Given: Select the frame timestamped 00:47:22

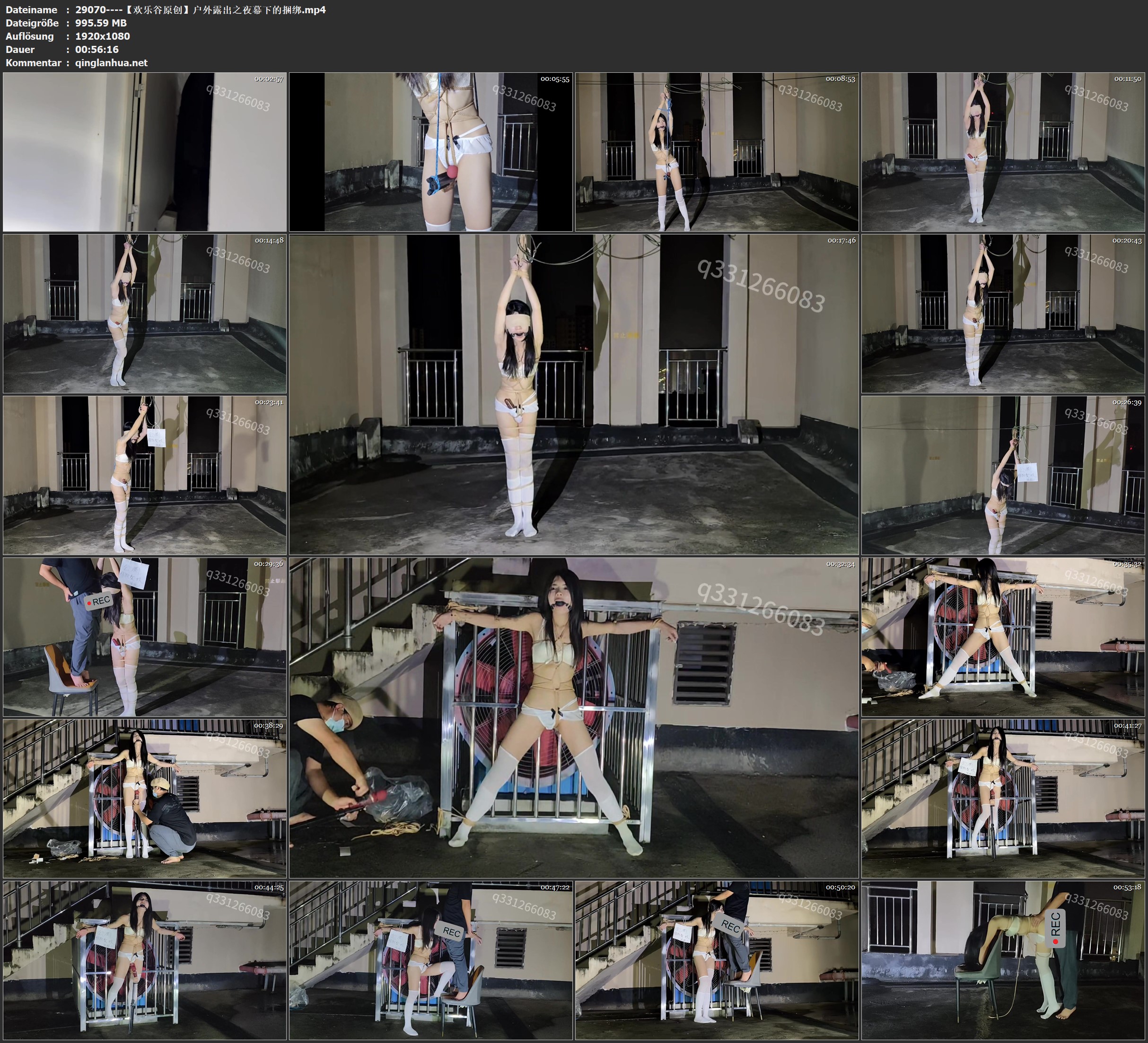Looking at the screenshot, I should pyautogui.click(x=430, y=960).
